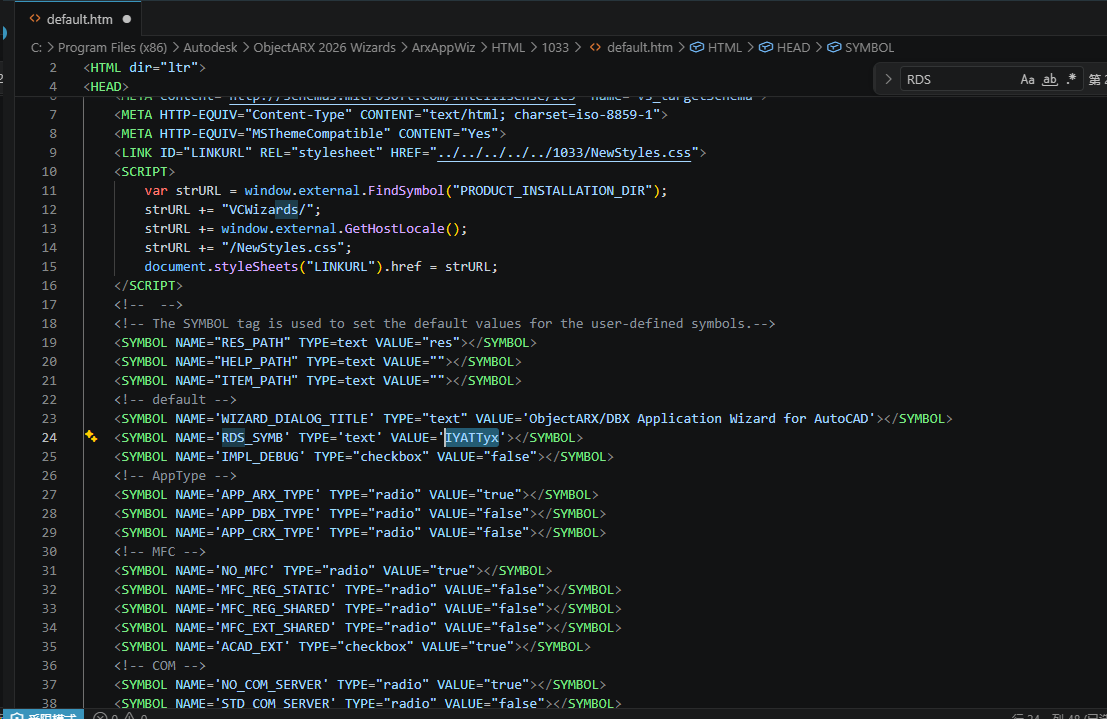Toggle Use Regular Expression in the find box
Screen dimensions: 1107x719
pyautogui.click(x=1072, y=79)
